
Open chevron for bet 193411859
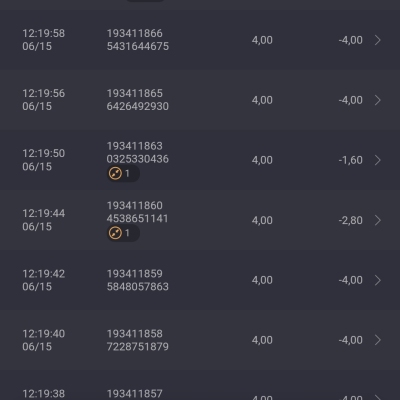378,280
